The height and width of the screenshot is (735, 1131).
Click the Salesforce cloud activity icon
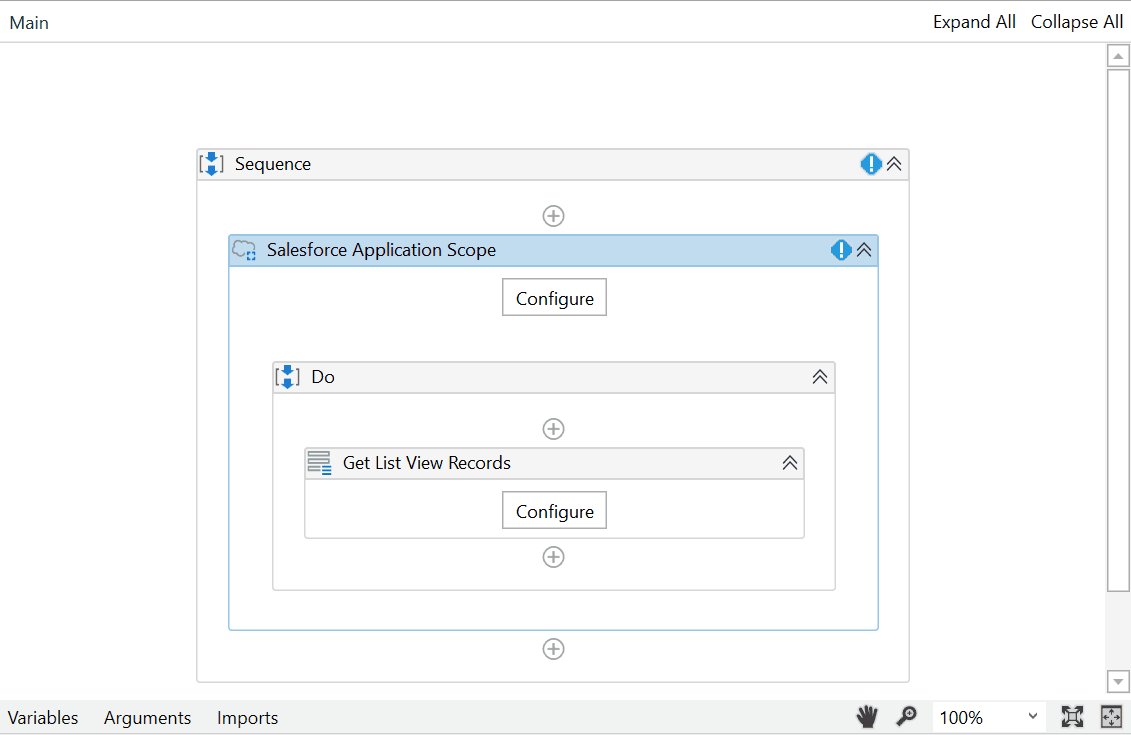(244, 250)
